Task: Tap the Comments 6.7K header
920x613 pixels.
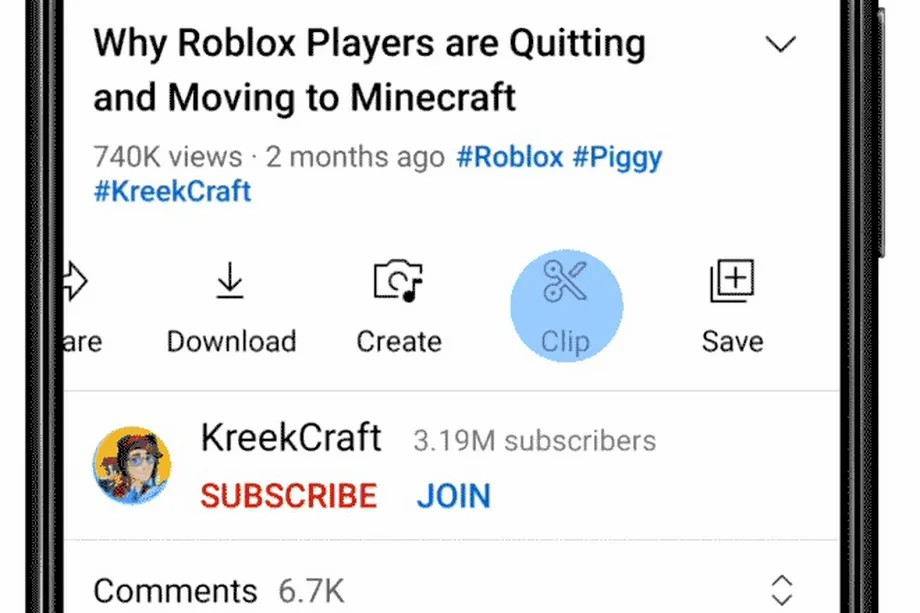Action: 219,590
